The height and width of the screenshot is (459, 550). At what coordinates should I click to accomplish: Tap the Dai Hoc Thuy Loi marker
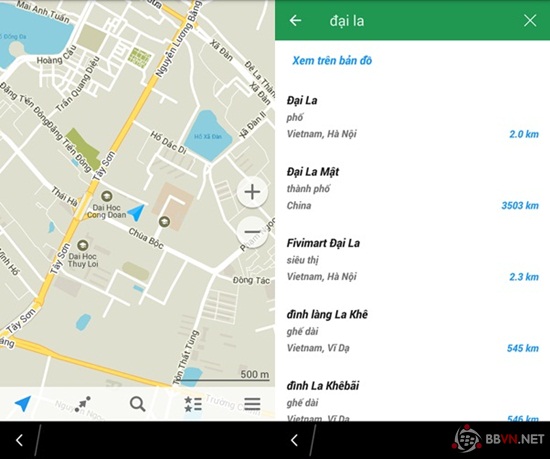tap(82, 245)
